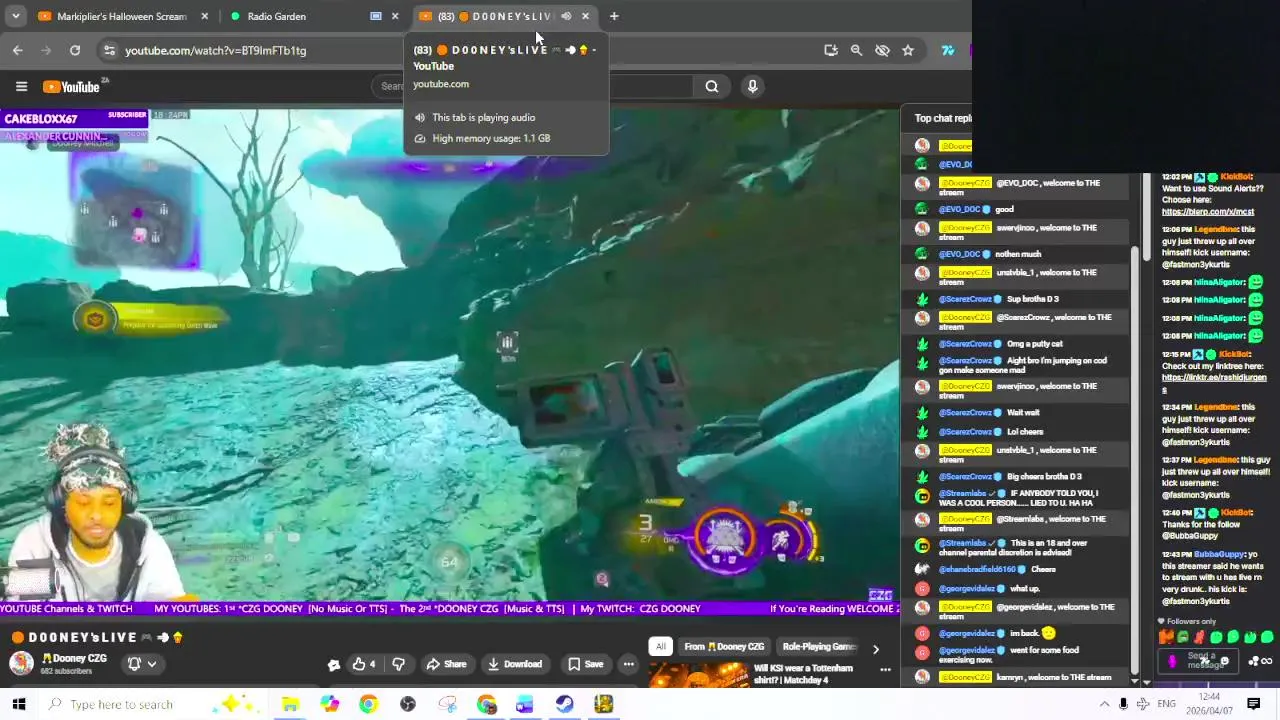1280x720 pixels.
Task: Open linktr.ee rashidjurgens link in chat
Action: [1213, 382]
